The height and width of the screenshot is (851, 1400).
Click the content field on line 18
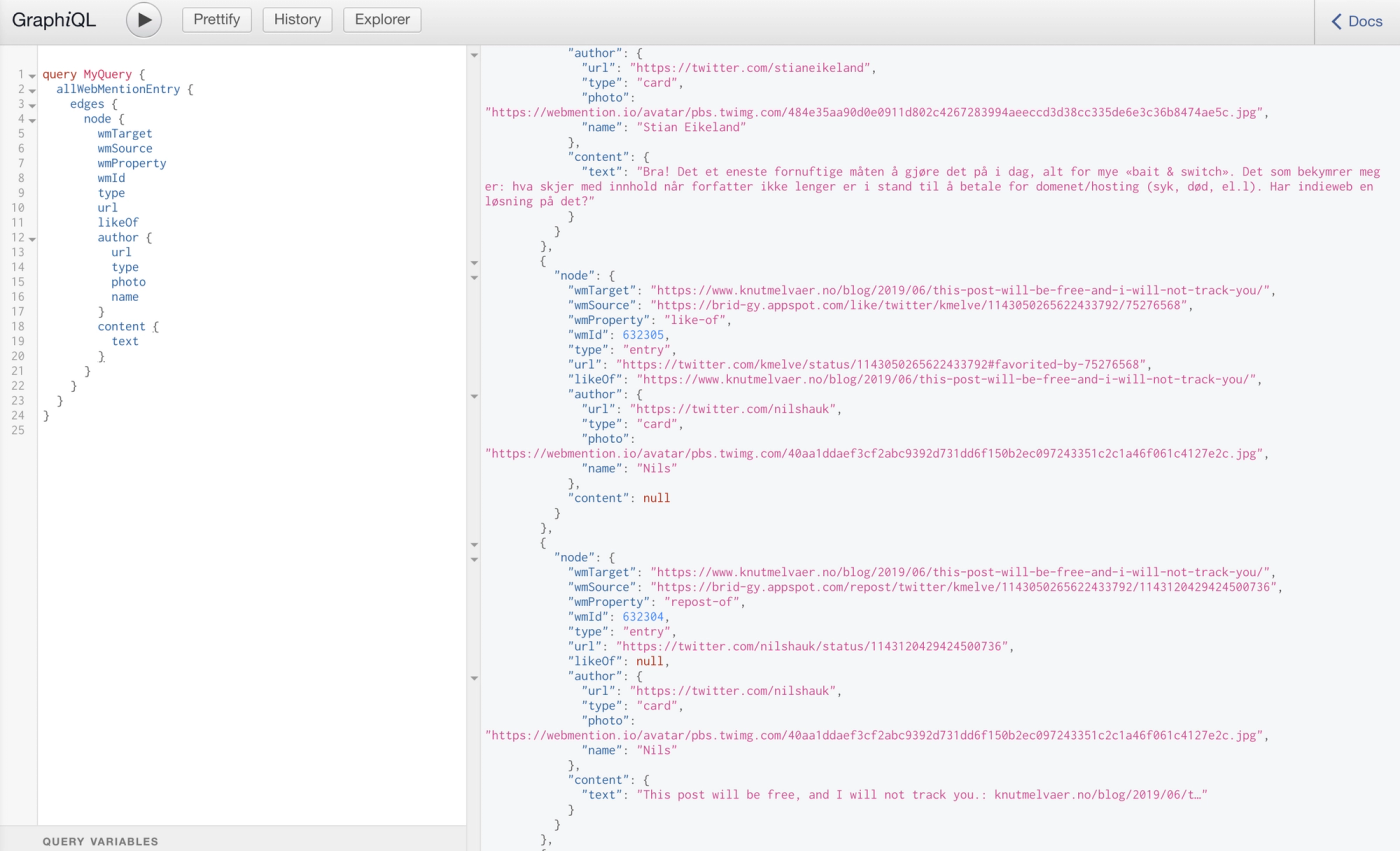(123, 326)
